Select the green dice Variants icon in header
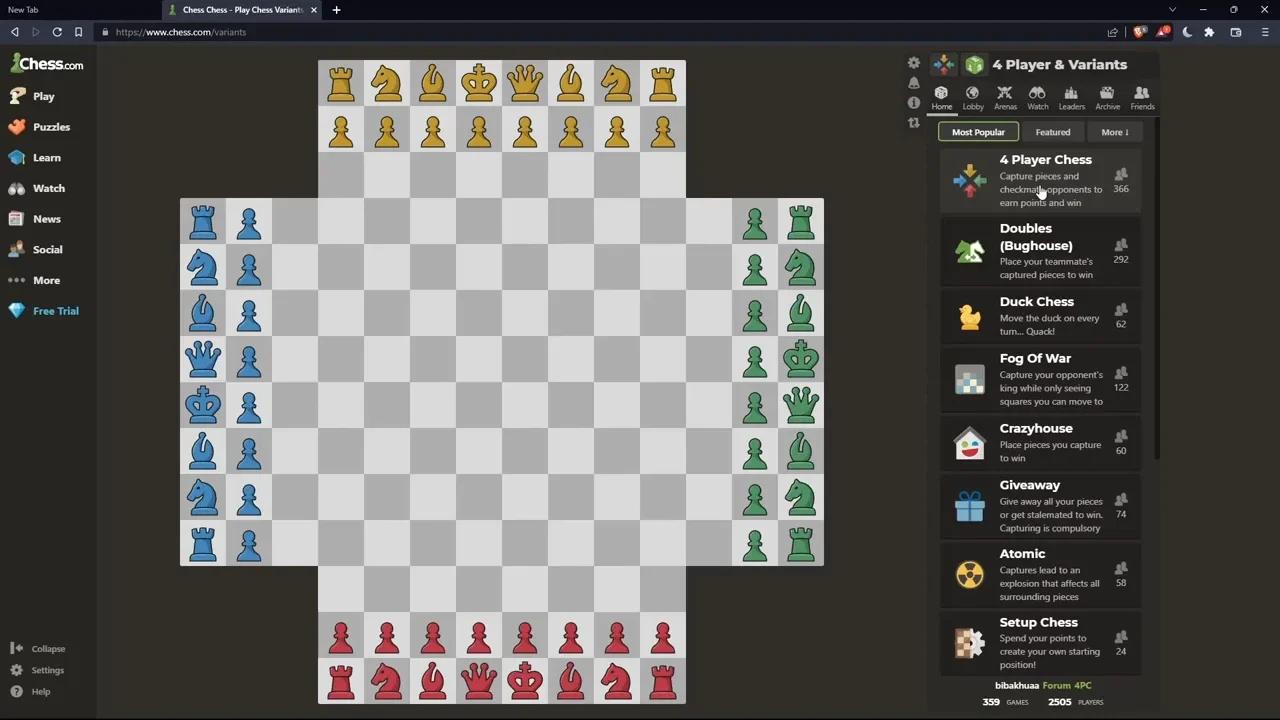This screenshot has height=720, width=1280. 974,65
